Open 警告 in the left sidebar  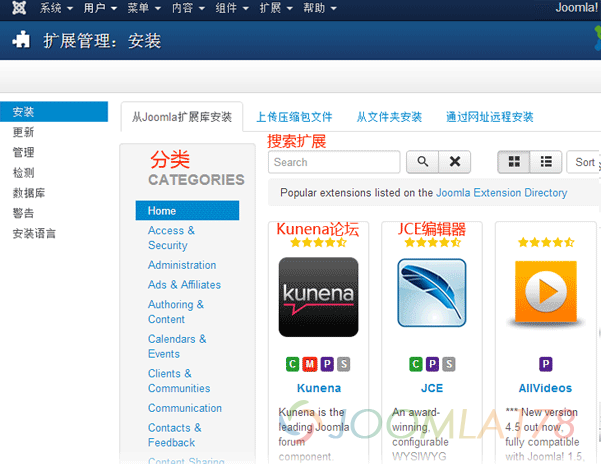pos(23,213)
